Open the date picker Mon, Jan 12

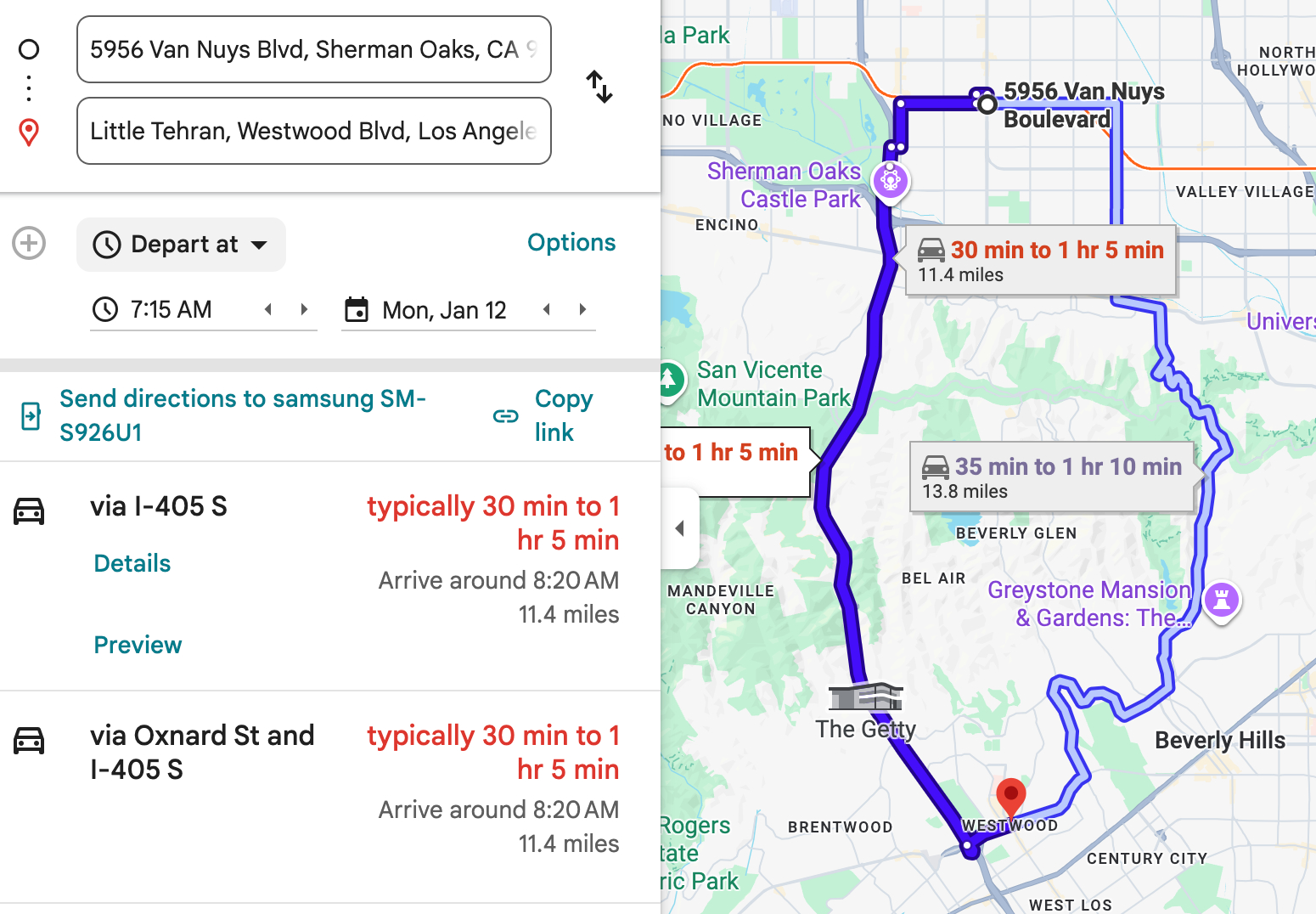click(x=443, y=310)
